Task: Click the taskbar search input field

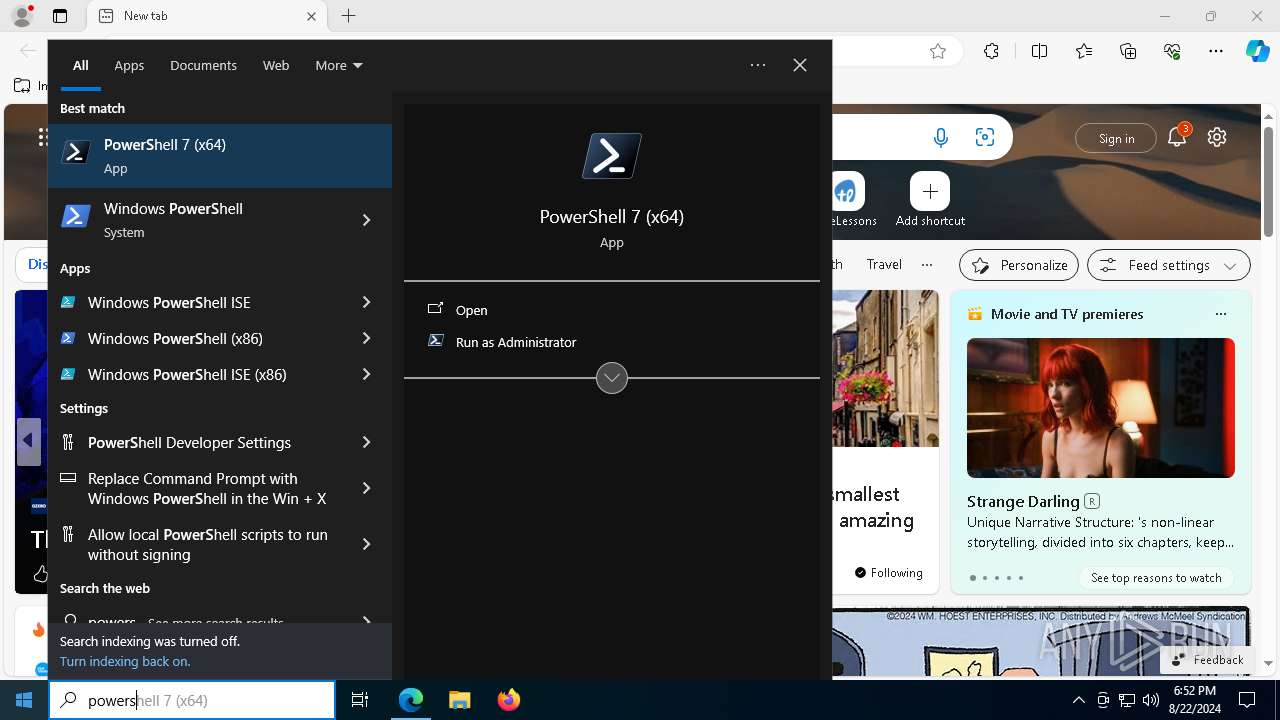Action: click(192, 700)
